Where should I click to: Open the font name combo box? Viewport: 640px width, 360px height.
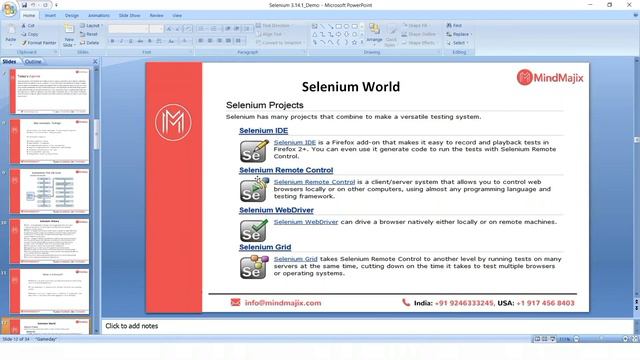tap(128, 29)
